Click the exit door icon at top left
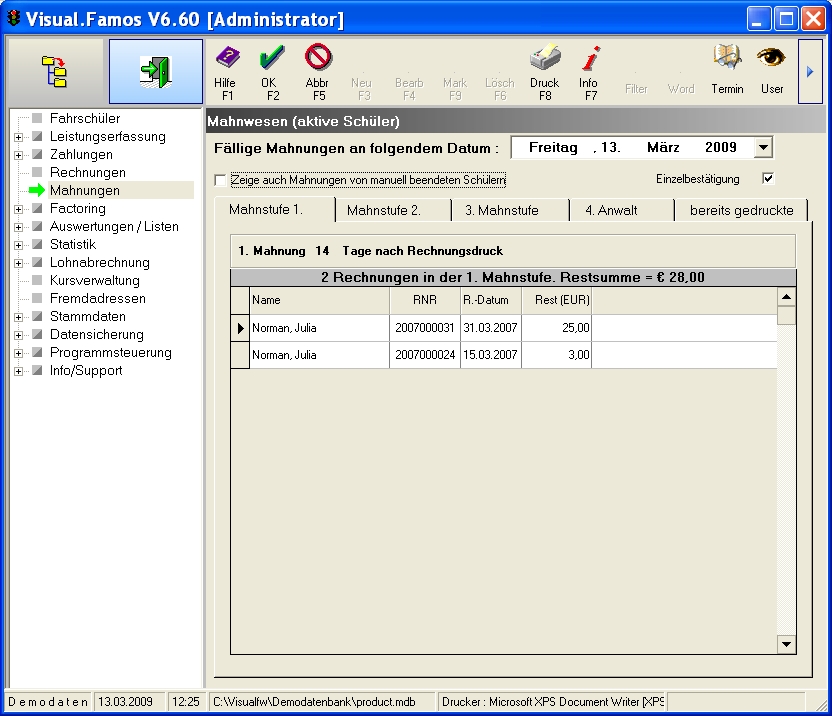The height and width of the screenshot is (716, 832). coord(155,72)
